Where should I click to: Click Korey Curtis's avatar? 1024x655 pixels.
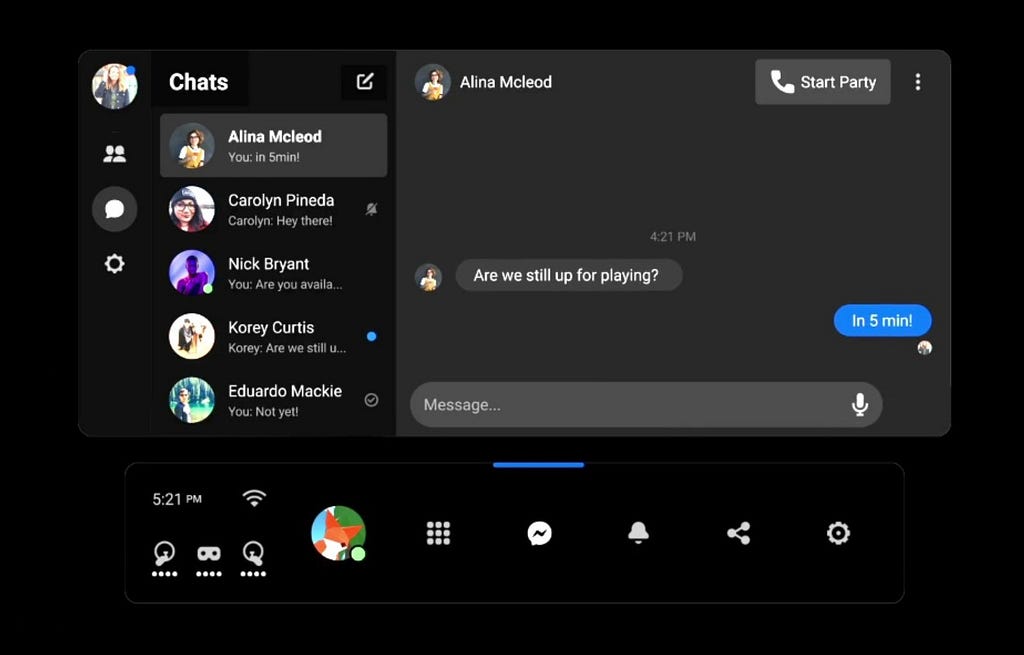coord(192,336)
